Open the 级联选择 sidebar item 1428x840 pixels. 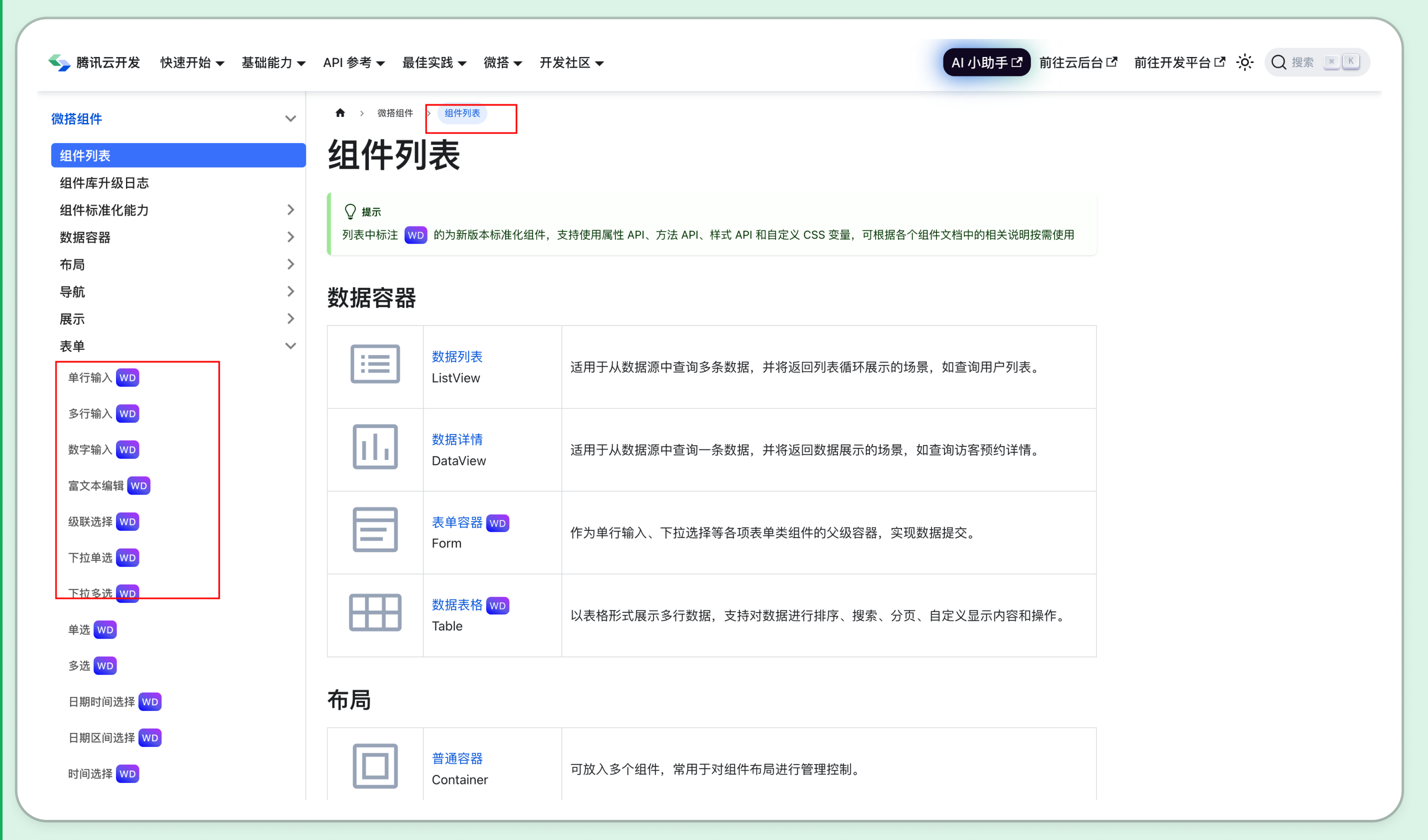click(x=103, y=521)
